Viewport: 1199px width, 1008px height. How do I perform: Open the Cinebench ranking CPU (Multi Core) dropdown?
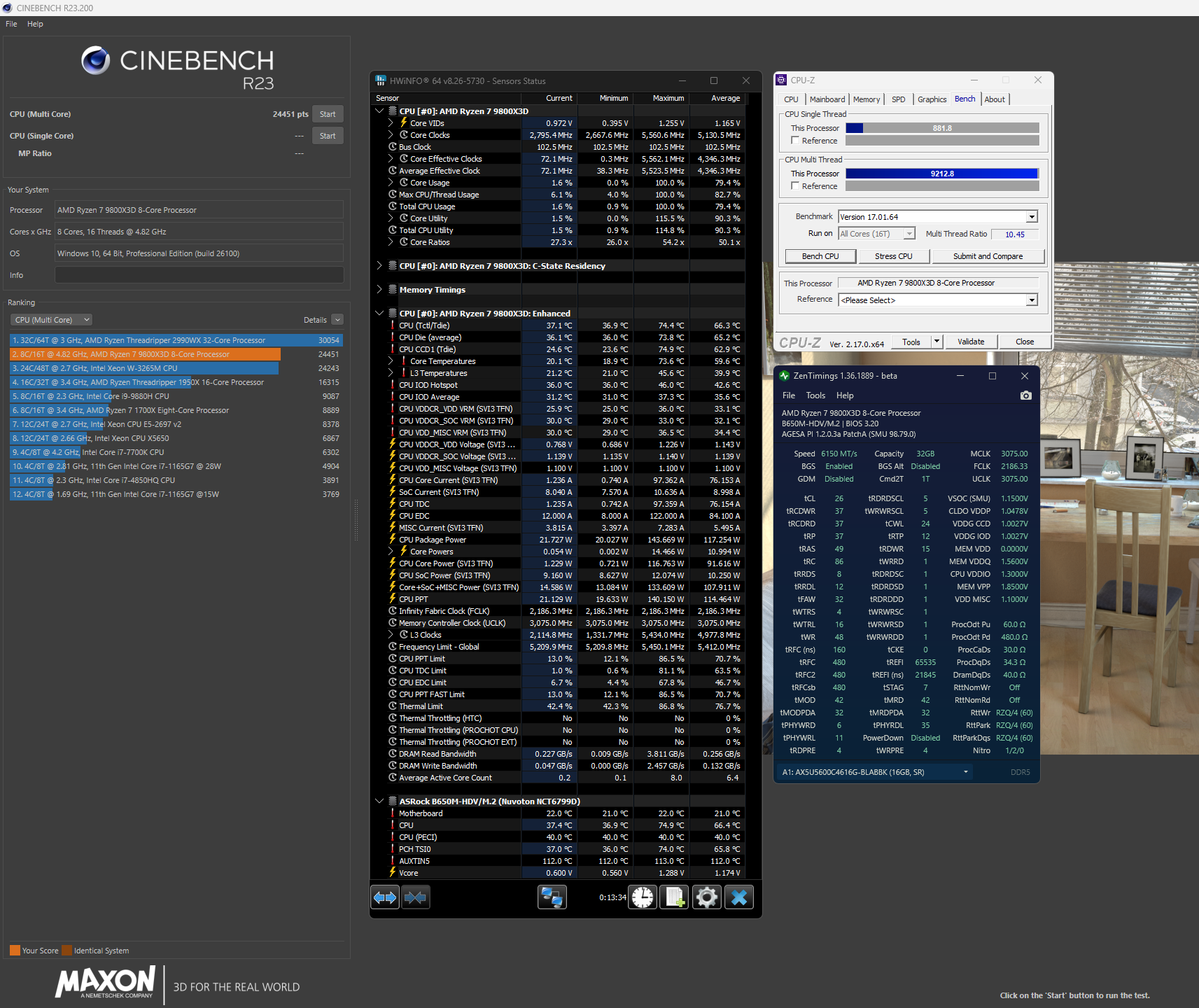pos(52,320)
